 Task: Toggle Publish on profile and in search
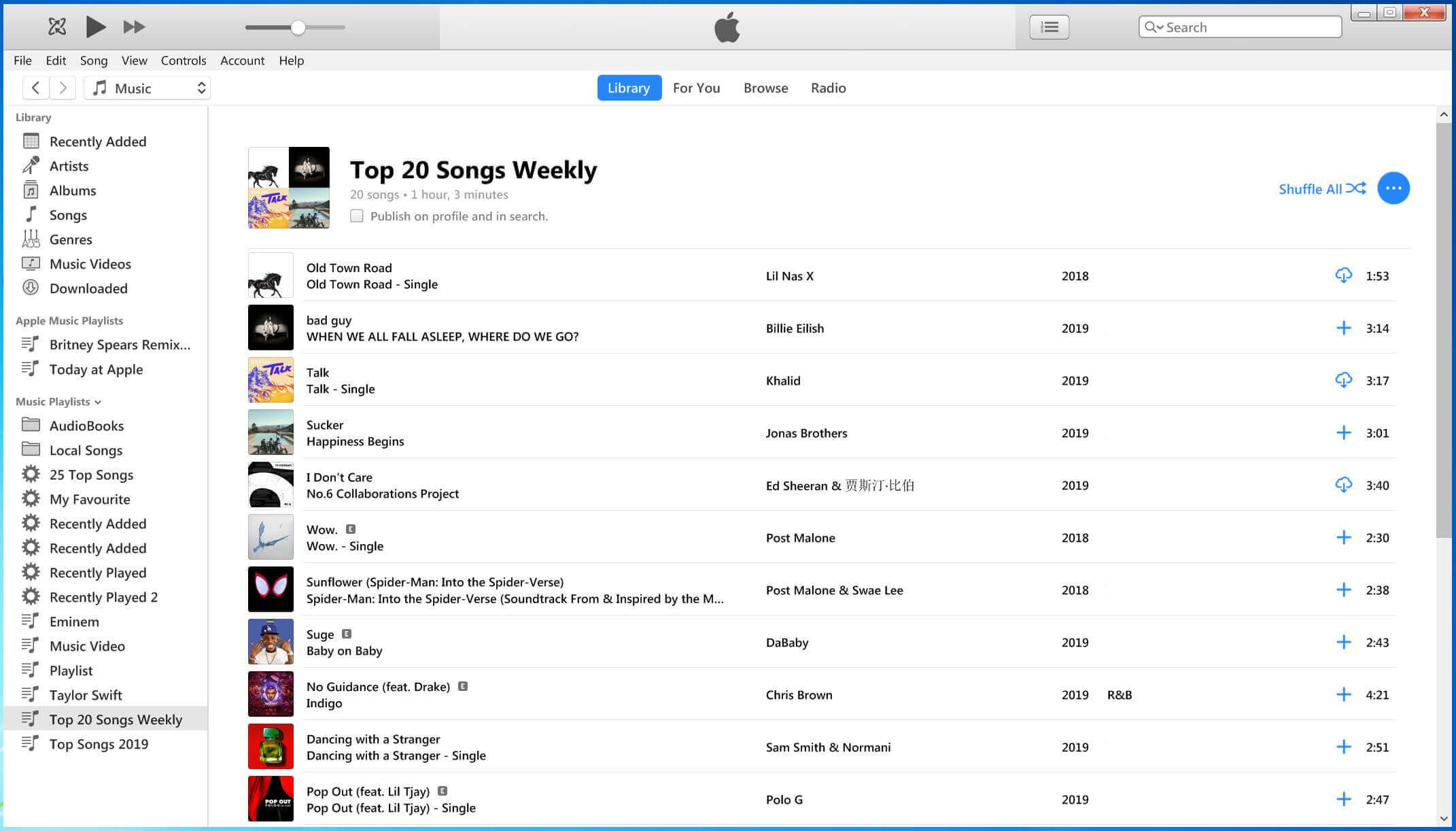(355, 216)
